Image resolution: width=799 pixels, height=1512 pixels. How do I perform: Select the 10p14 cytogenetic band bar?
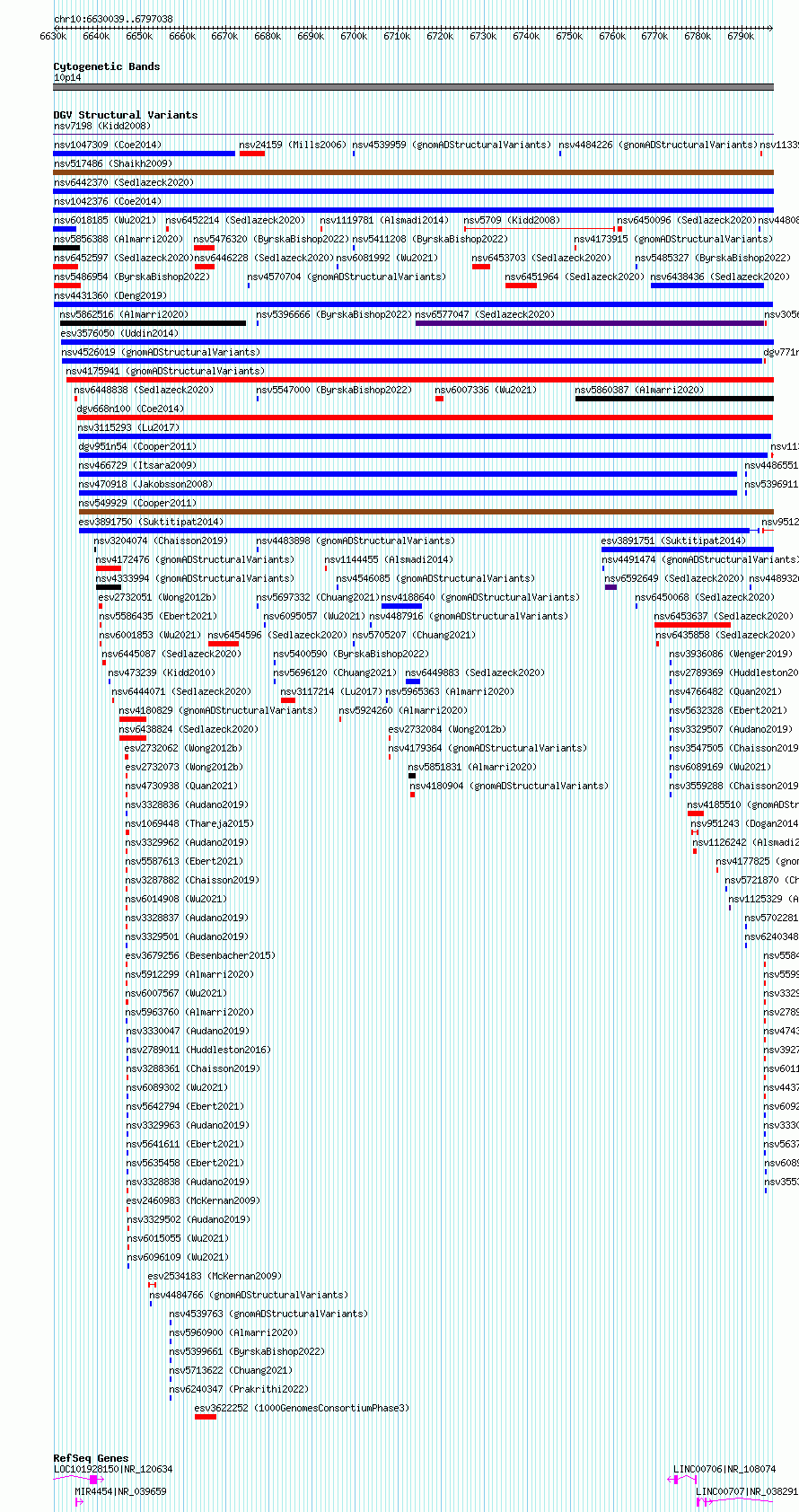pyautogui.click(x=413, y=87)
